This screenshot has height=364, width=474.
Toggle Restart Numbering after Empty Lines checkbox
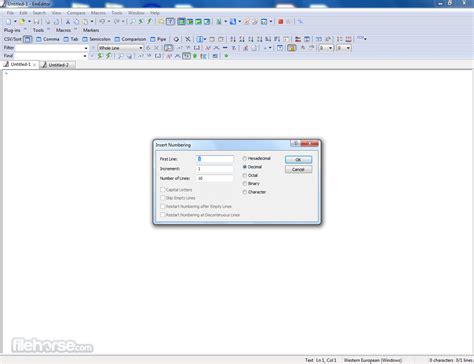point(163,207)
